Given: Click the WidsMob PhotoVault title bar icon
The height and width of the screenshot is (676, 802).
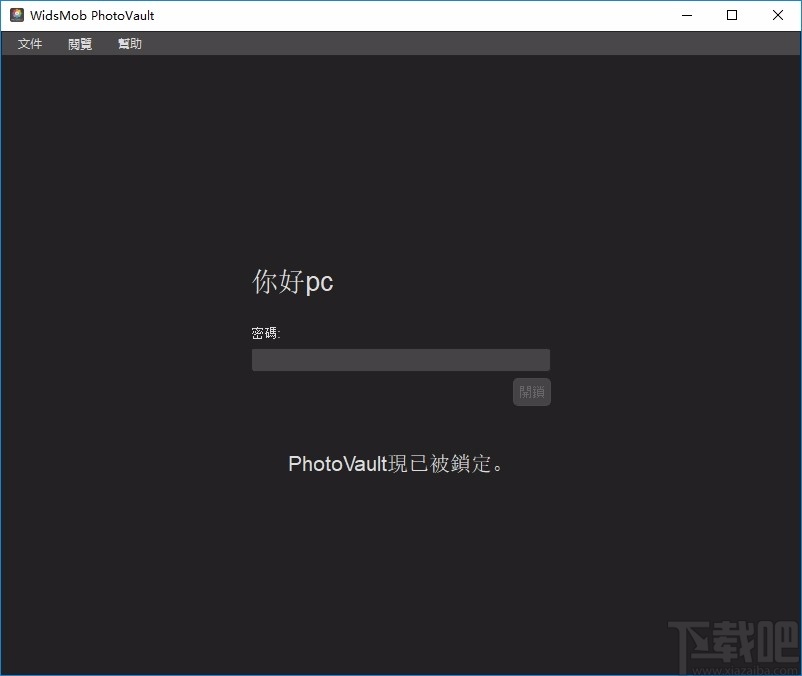Looking at the screenshot, I should [x=15, y=15].
